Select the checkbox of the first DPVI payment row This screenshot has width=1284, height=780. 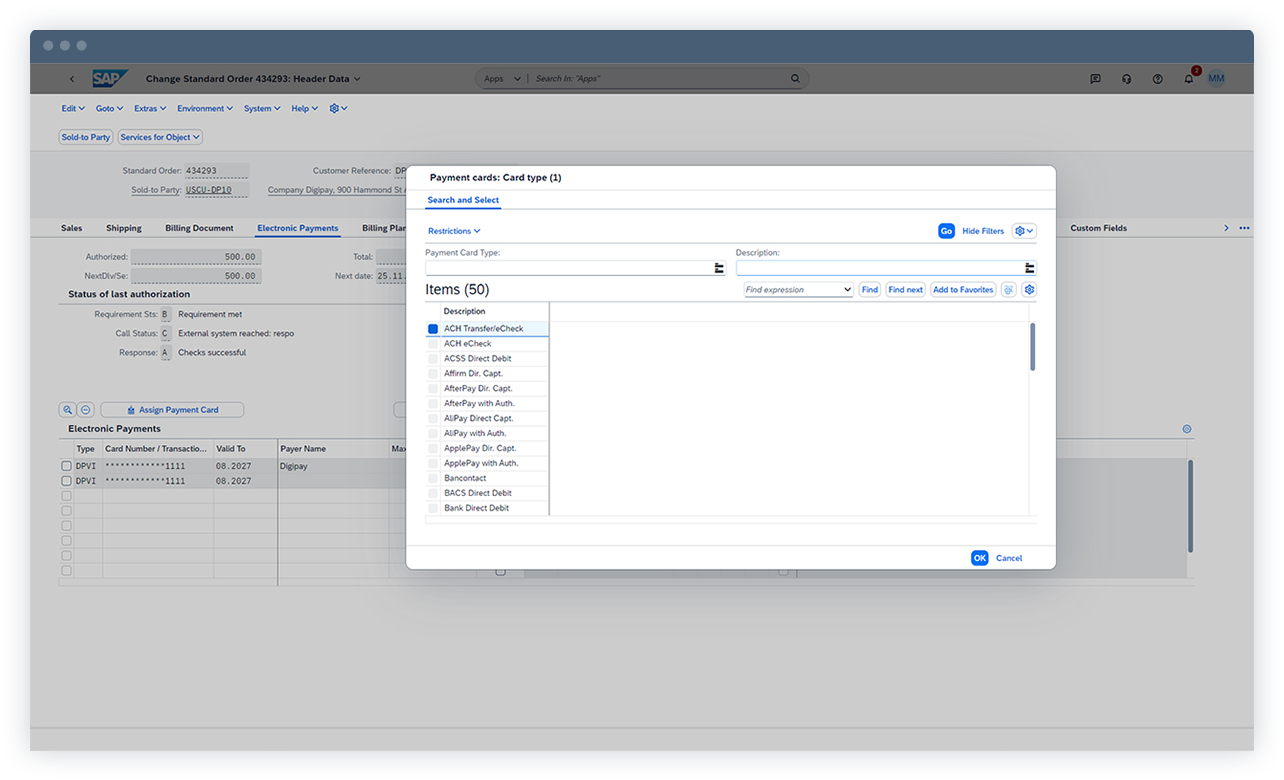[x=65, y=465]
